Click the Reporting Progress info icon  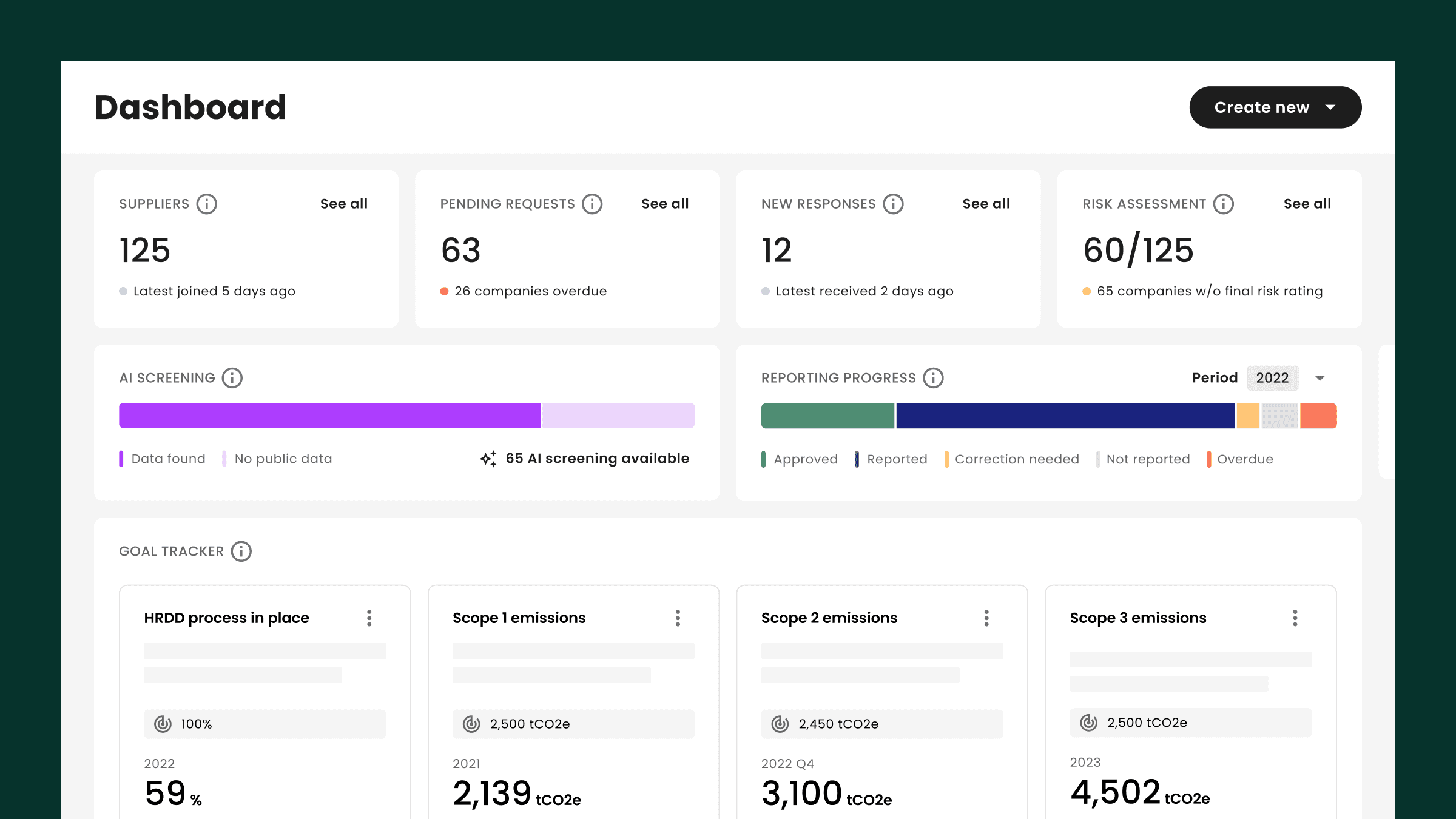point(933,378)
